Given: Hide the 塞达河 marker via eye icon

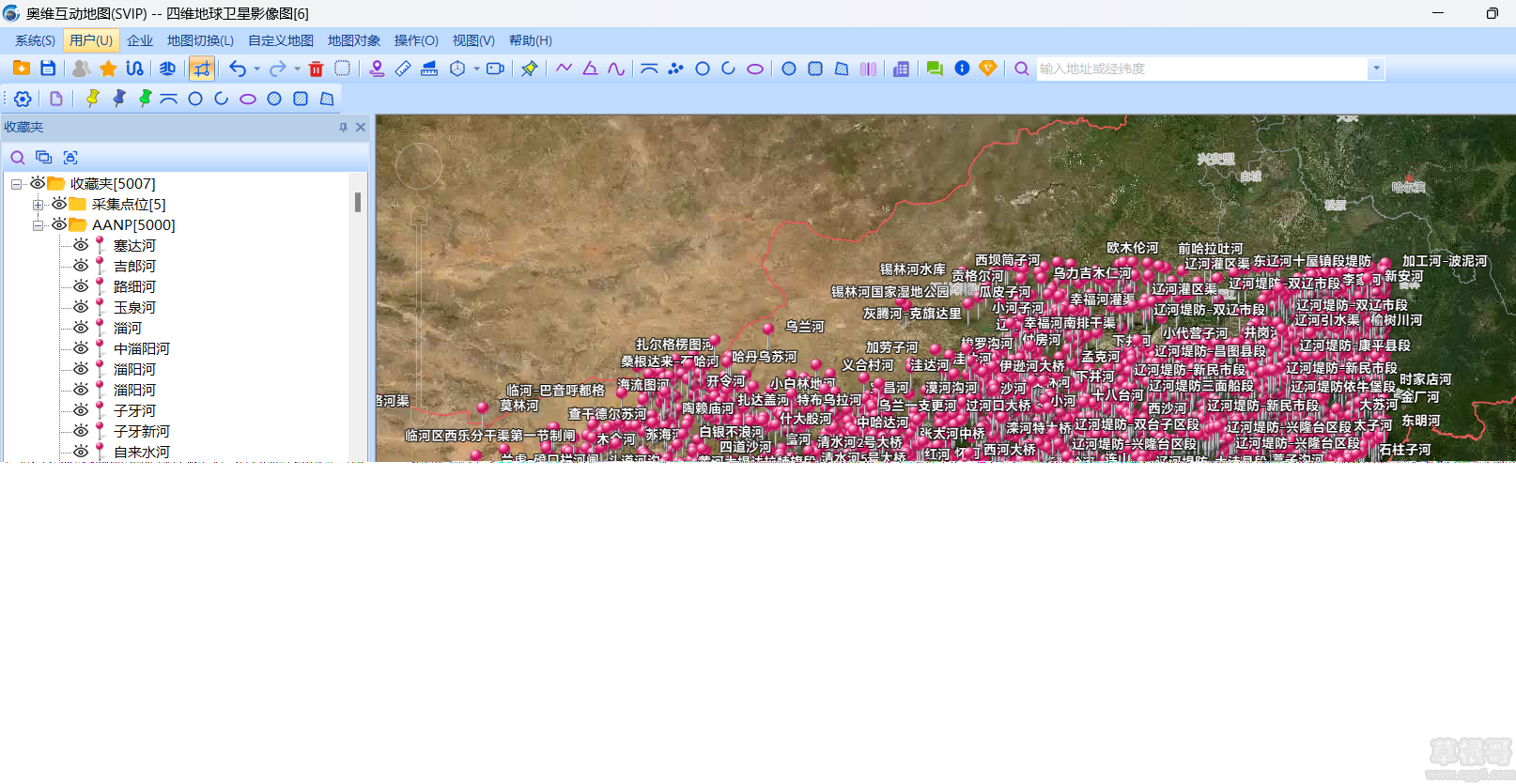Looking at the screenshot, I should point(81,245).
